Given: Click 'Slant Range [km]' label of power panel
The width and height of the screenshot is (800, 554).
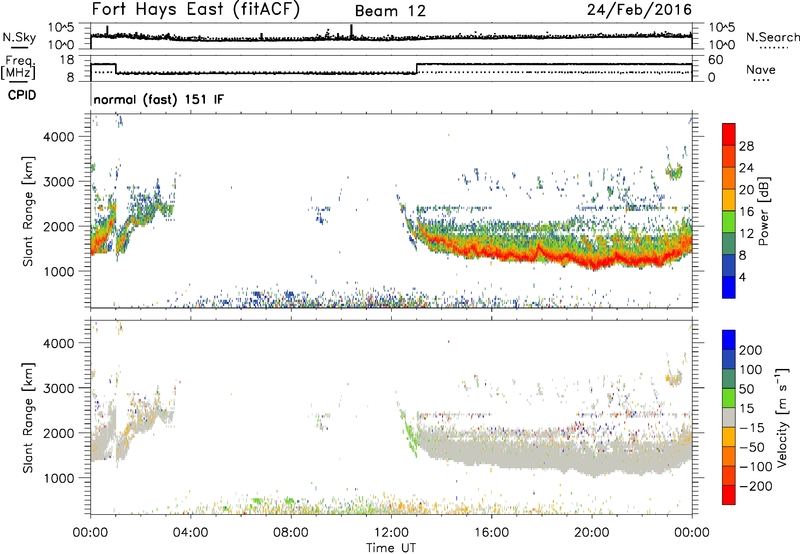Looking at the screenshot, I should pos(28,211).
